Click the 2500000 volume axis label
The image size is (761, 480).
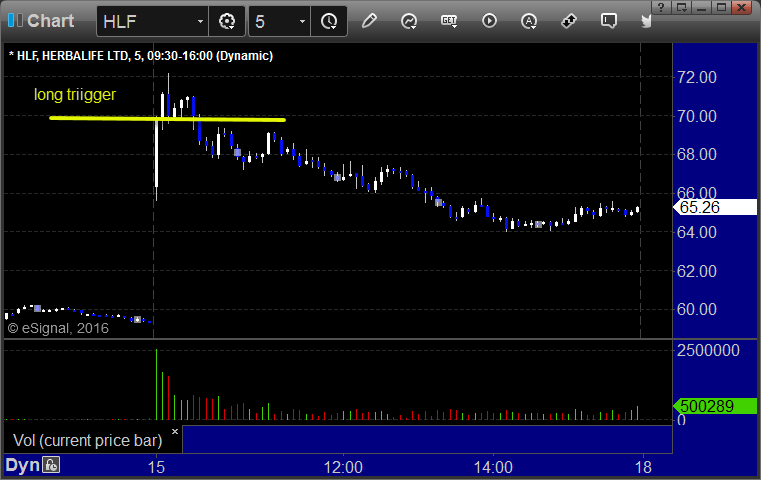[708, 350]
